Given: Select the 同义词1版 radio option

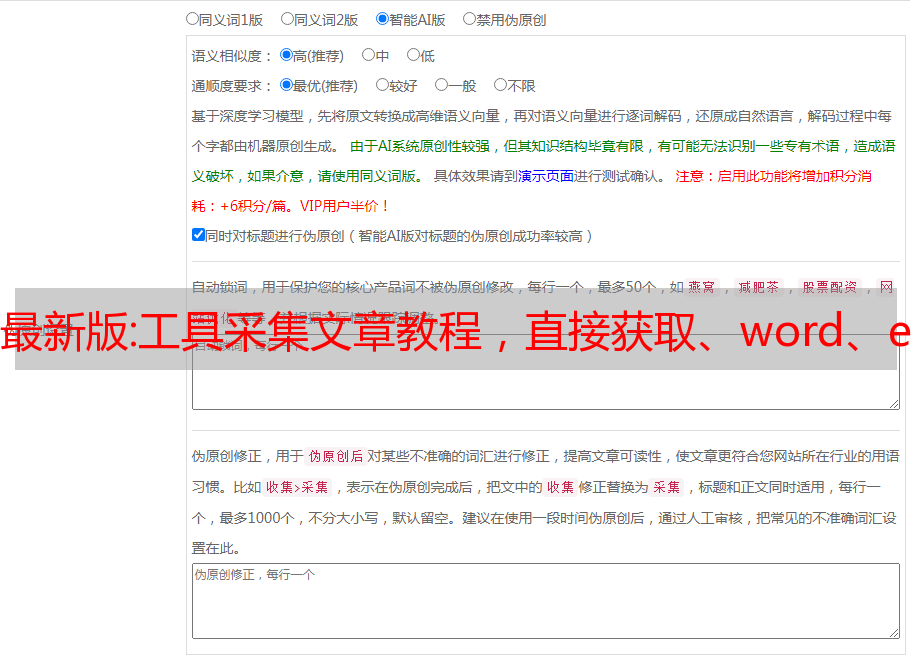Looking at the screenshot, I should click(192, 19).
